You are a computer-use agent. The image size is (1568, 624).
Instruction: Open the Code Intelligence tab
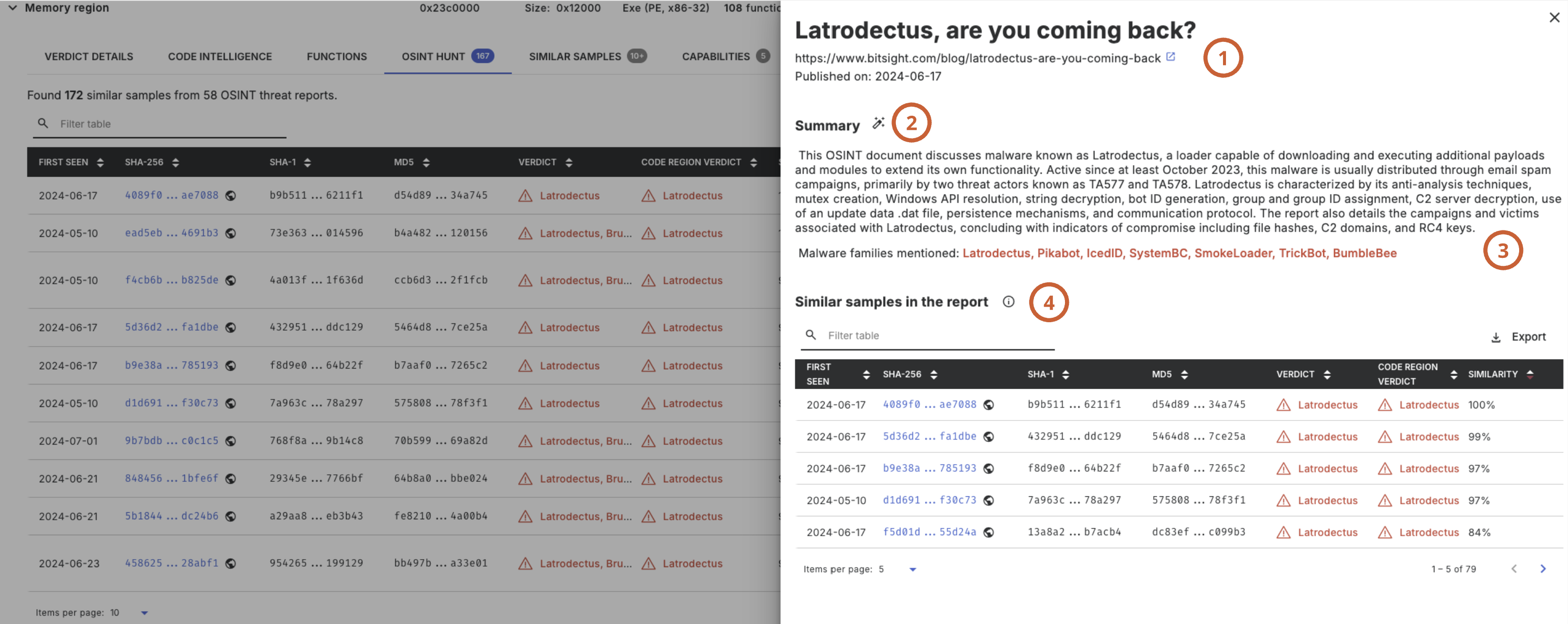[x=220, y=57]
